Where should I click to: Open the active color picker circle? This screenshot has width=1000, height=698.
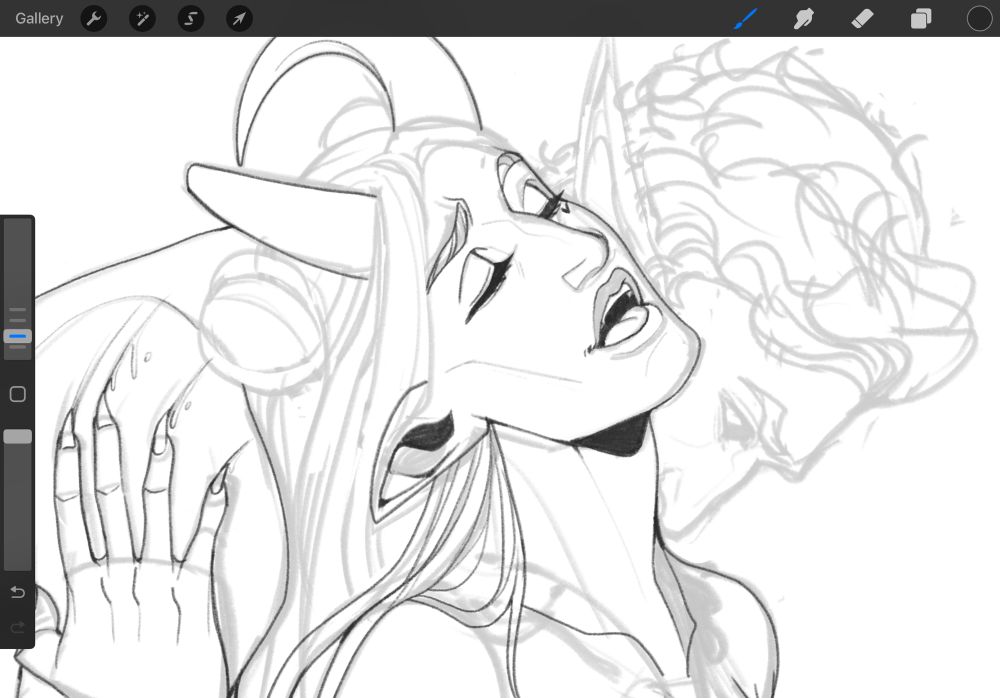979,19
